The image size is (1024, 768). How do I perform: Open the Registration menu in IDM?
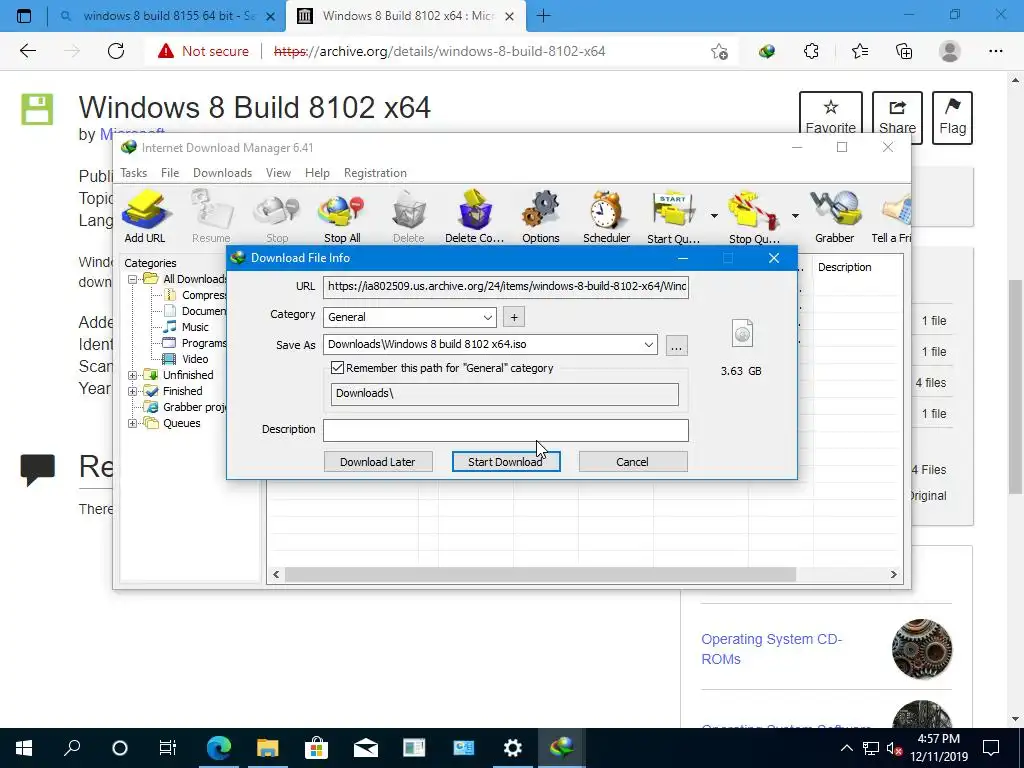coord(375,173)
